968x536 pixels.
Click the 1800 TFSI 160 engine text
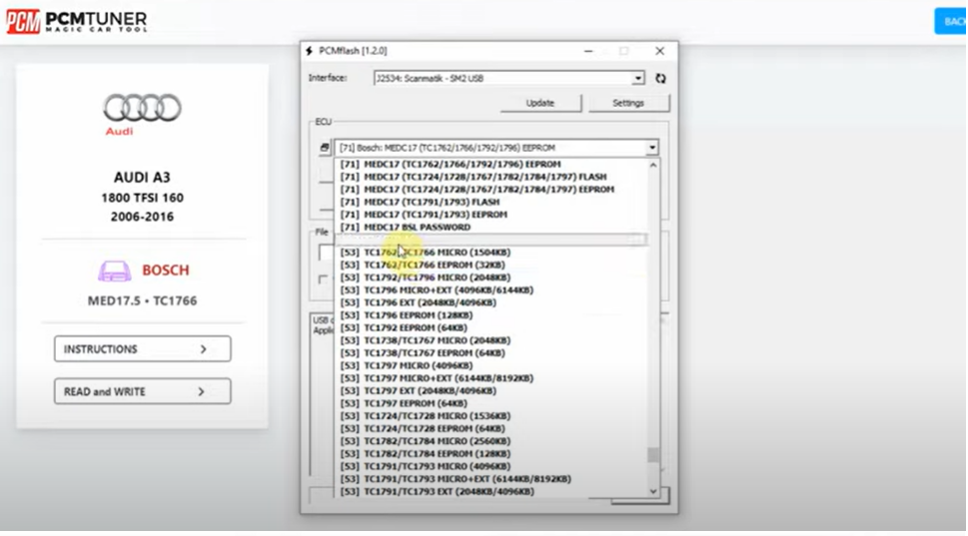142,198
